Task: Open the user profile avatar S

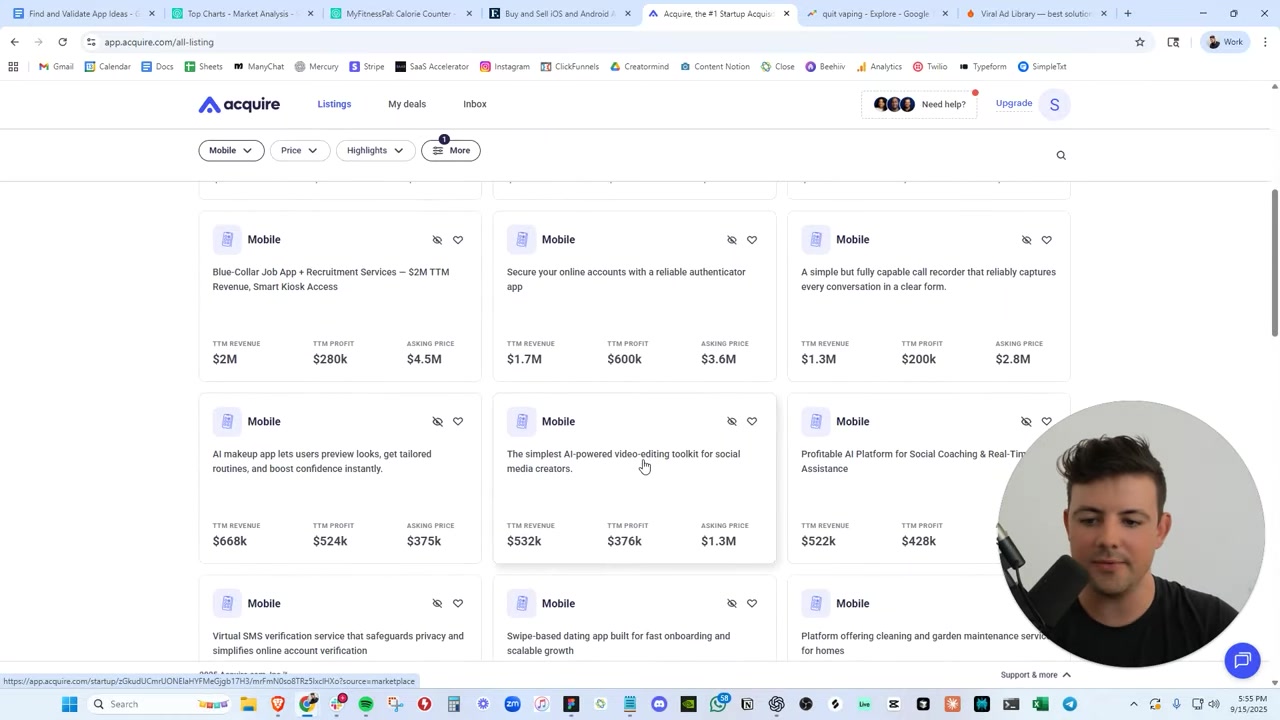Action: point(1054,104)
